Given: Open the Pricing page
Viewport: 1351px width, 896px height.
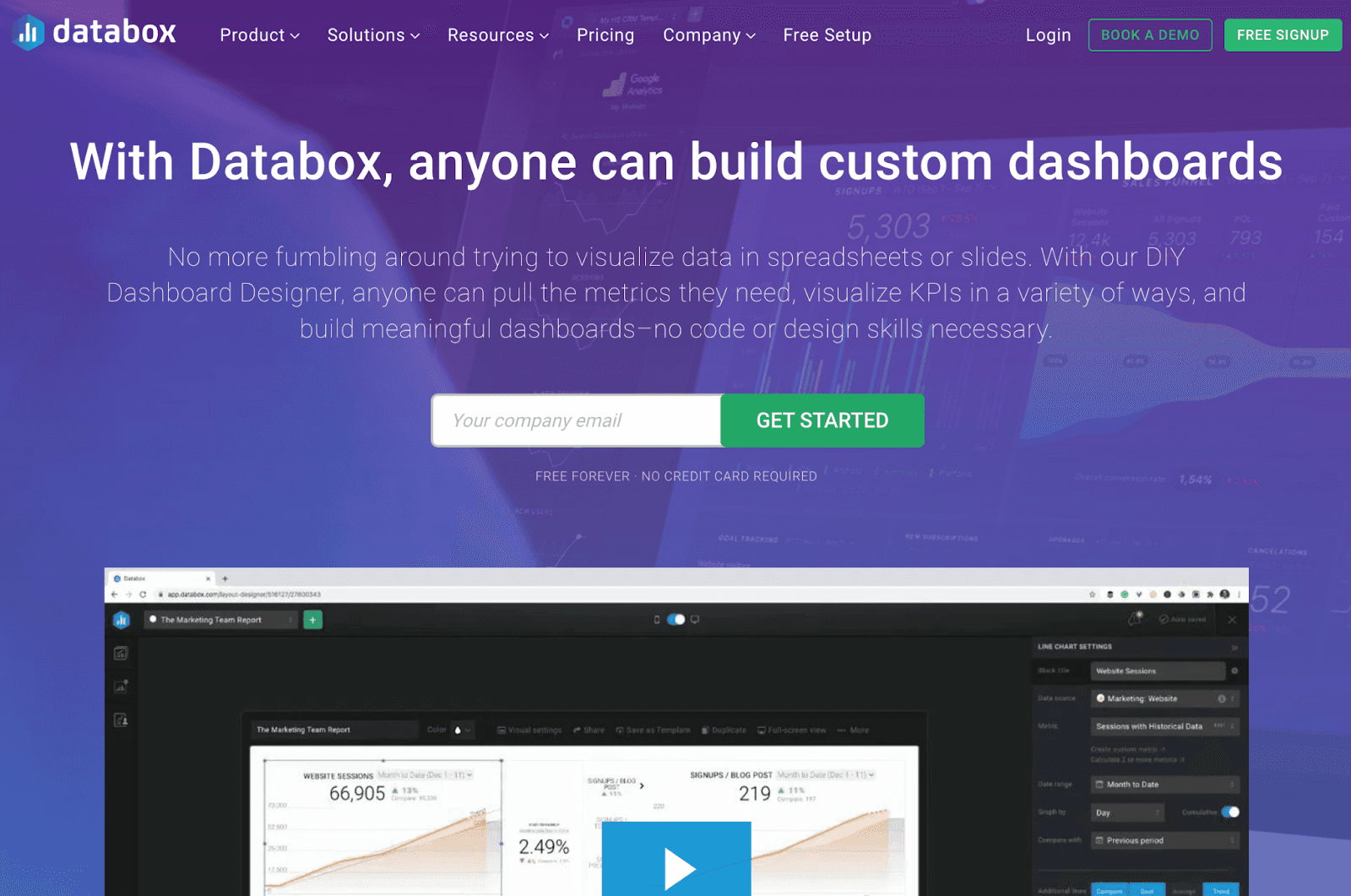Looking at the screenshot, I should point(605,35).
